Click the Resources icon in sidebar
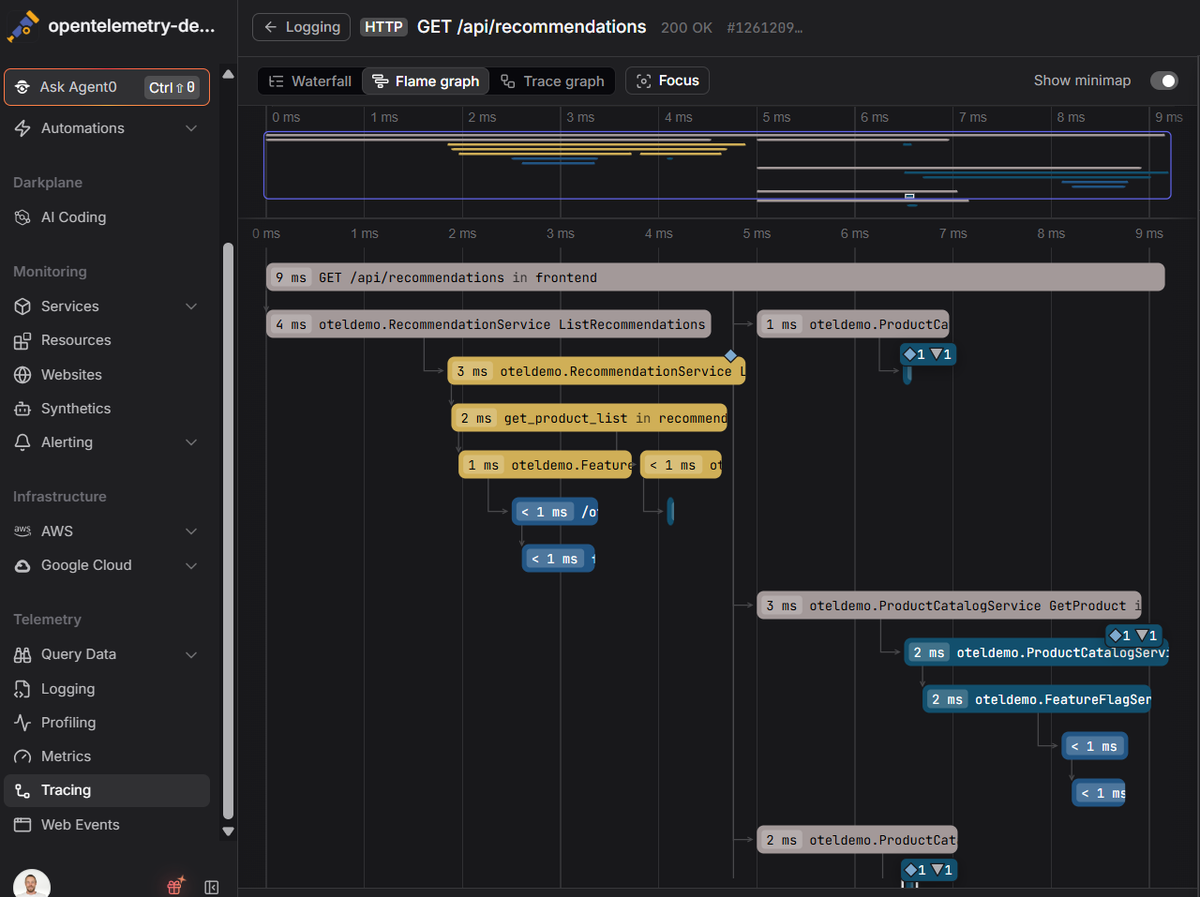1200x897 pixels. 23,340
